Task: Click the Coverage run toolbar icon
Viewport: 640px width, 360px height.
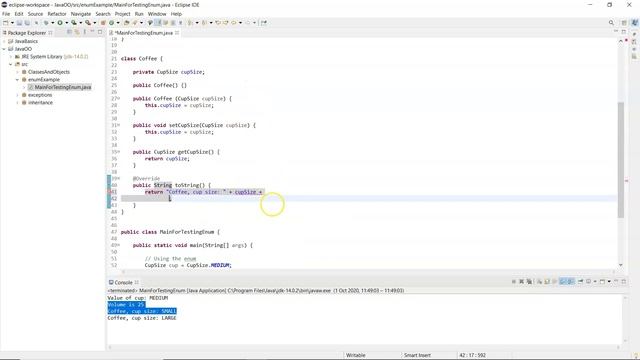Action: (x=73, y=23)
